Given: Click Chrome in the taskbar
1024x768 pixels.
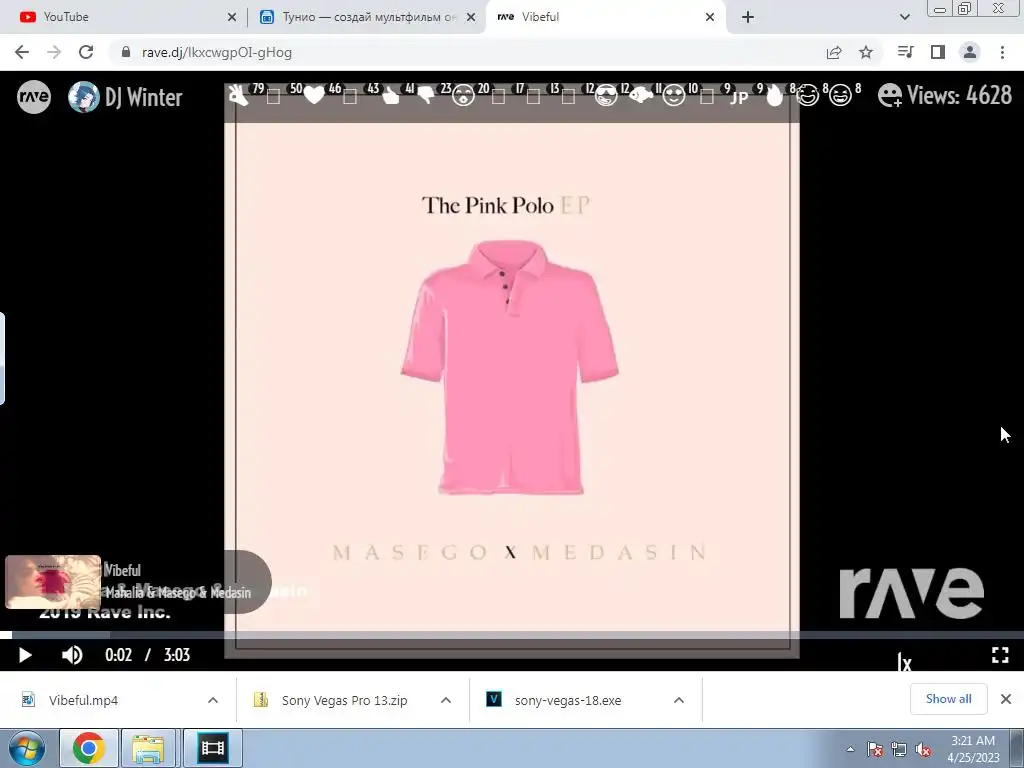Looking at the screenshot, I should click(89, 748).
